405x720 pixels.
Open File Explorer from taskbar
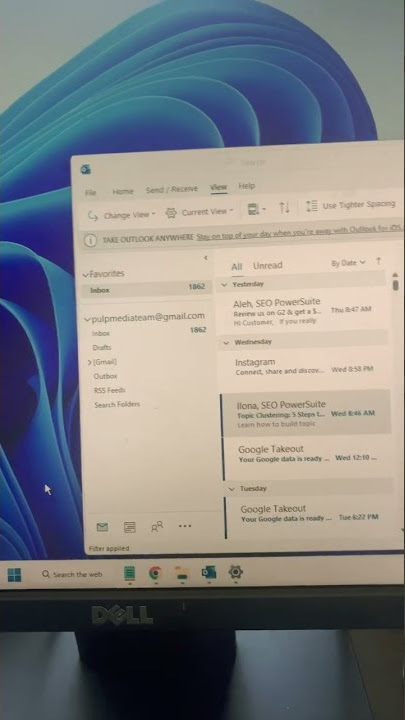point(182,573)
